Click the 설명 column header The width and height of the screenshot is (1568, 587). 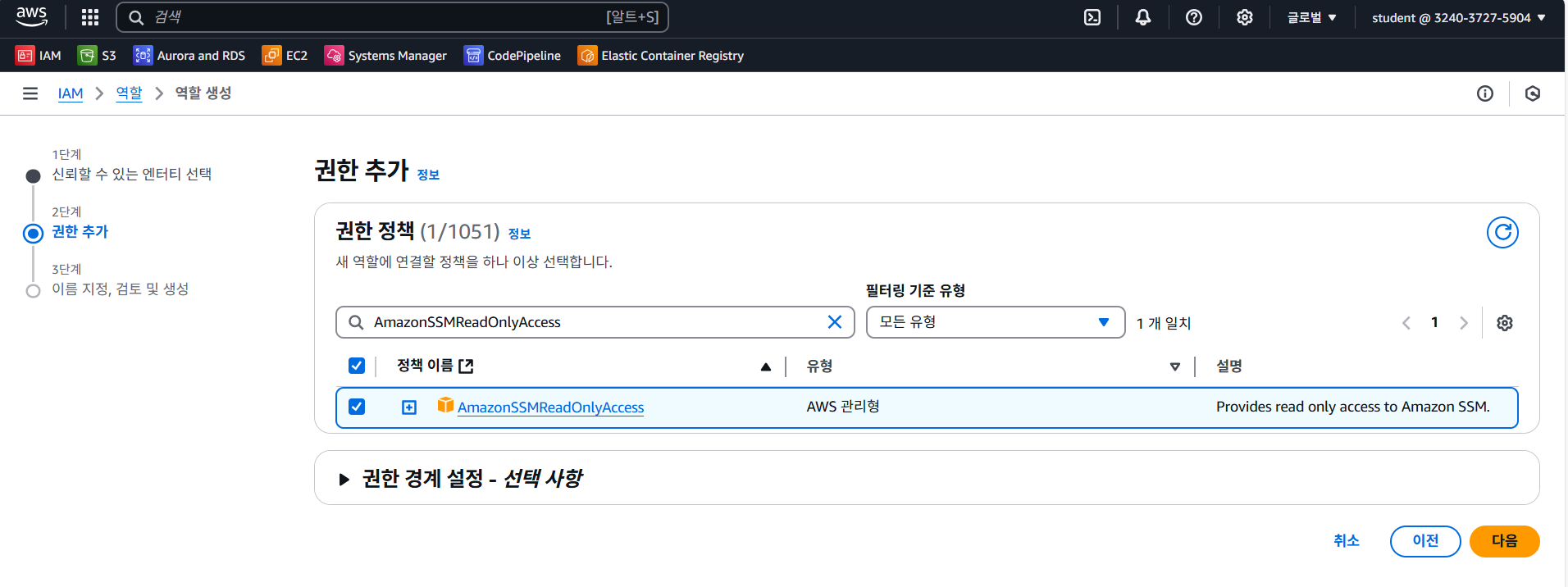tap(1228, 366)
